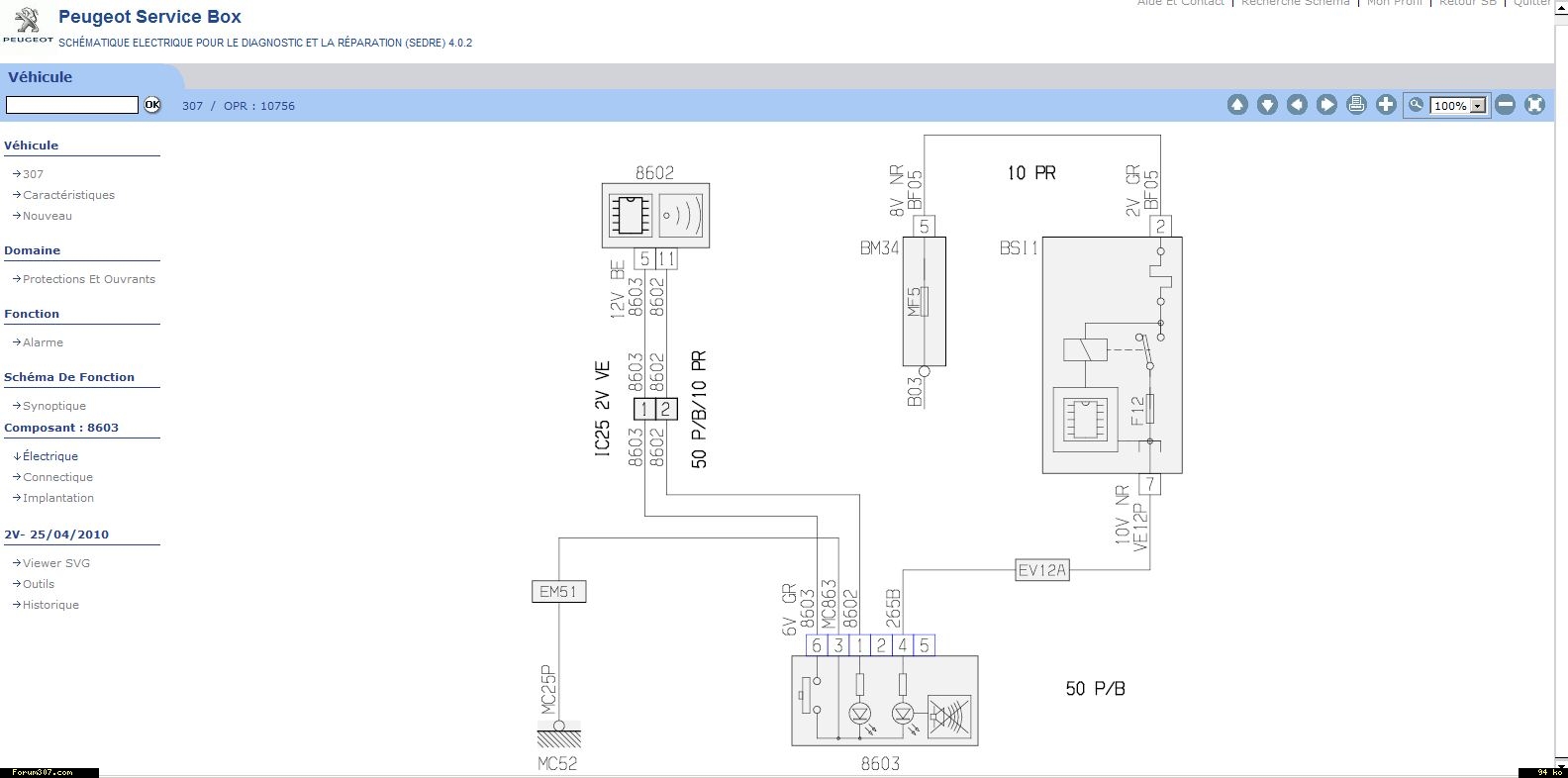Print the wiring diagram
Viewport: 1568px width, 778px height.
coord(1356,105)
